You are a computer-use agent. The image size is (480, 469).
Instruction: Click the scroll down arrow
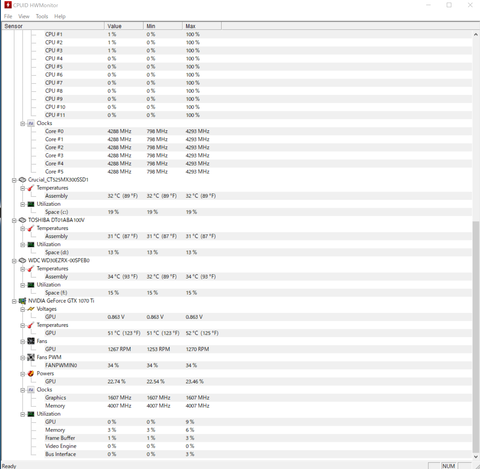click(476, 457)
